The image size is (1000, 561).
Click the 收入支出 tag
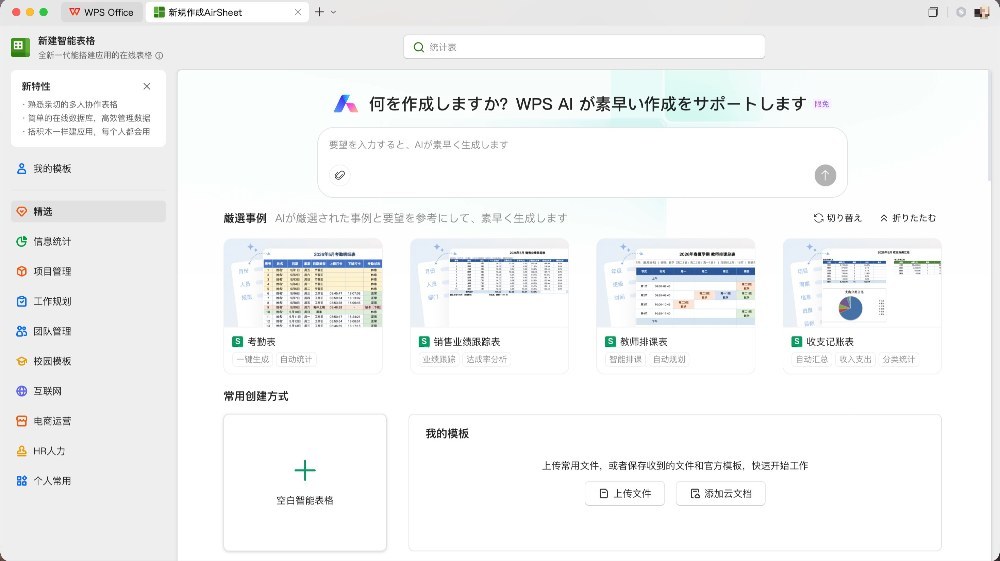[x=855, y=360]
